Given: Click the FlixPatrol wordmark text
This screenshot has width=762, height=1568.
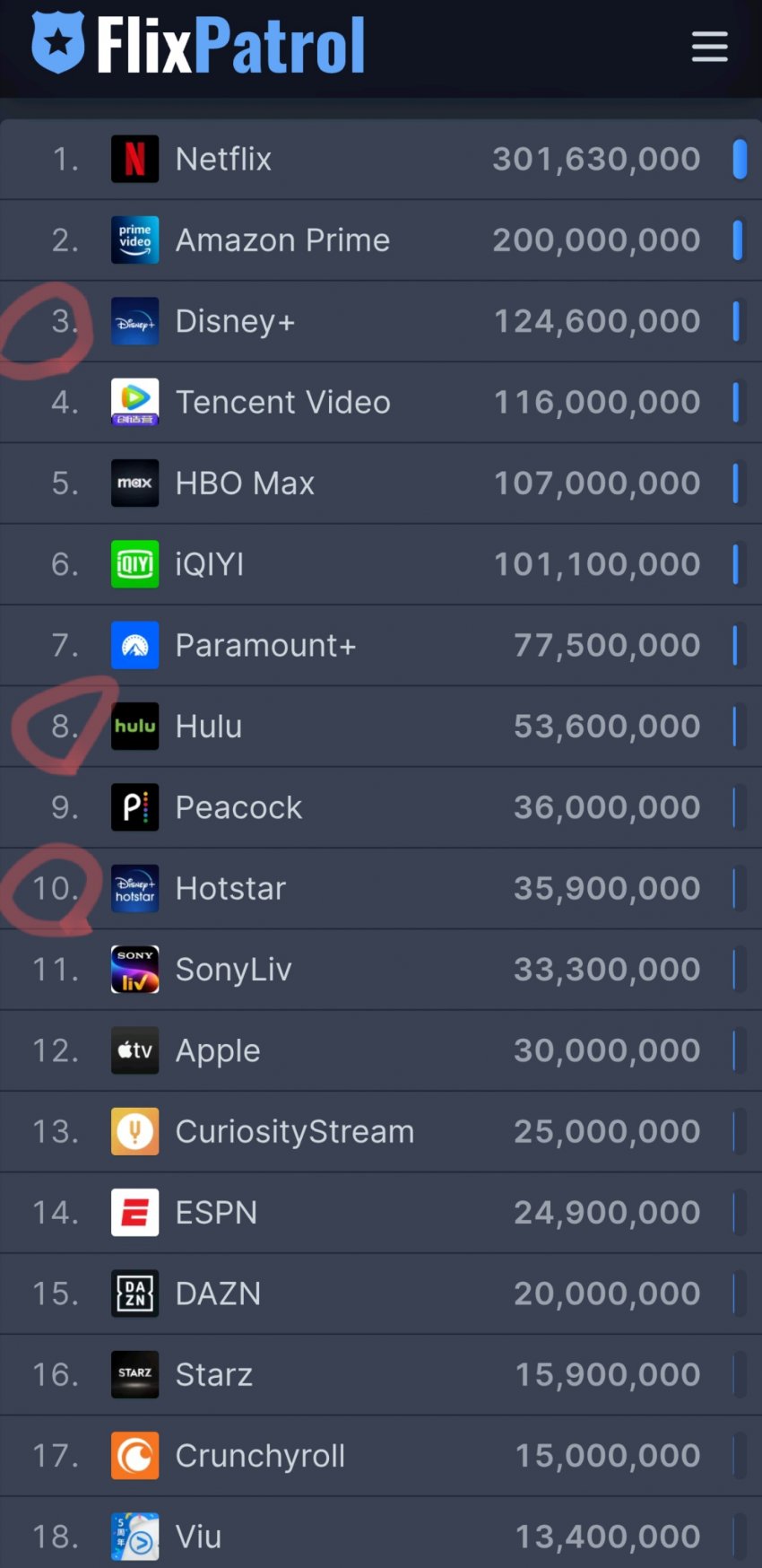Looking at the screenshot, I should (x=231, y=45).
